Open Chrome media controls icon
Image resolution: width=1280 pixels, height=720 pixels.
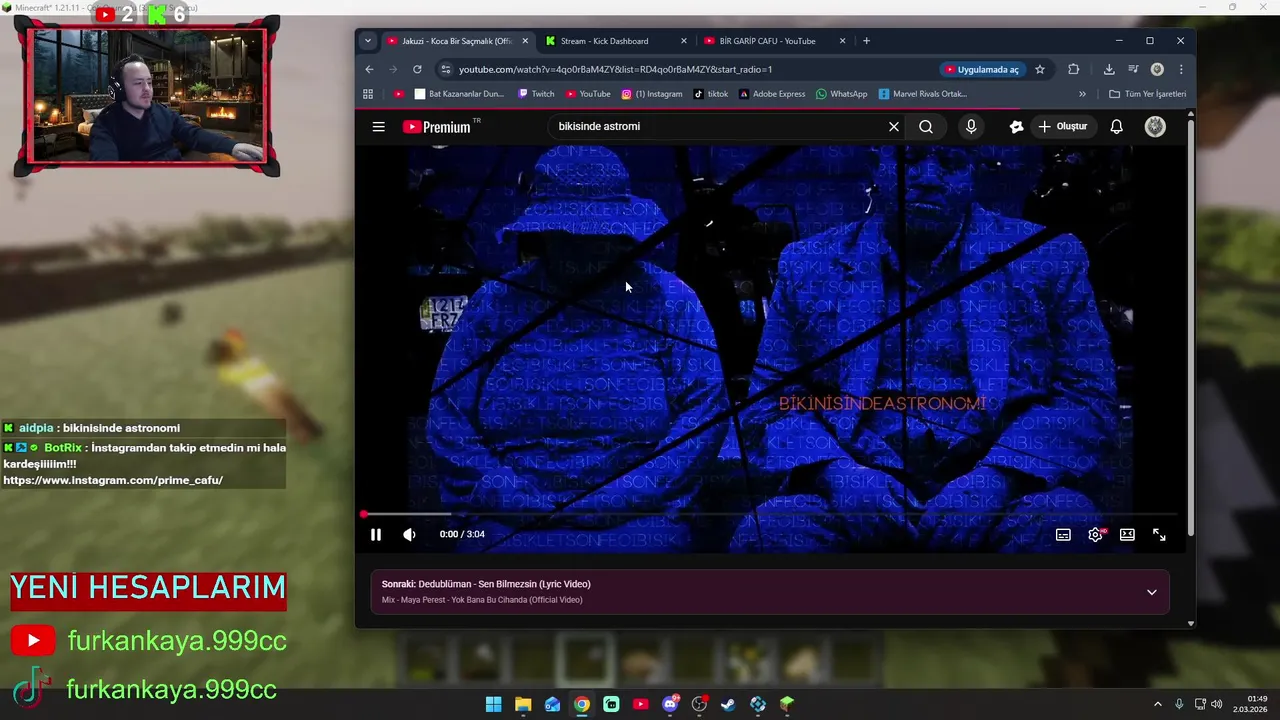1133,69
